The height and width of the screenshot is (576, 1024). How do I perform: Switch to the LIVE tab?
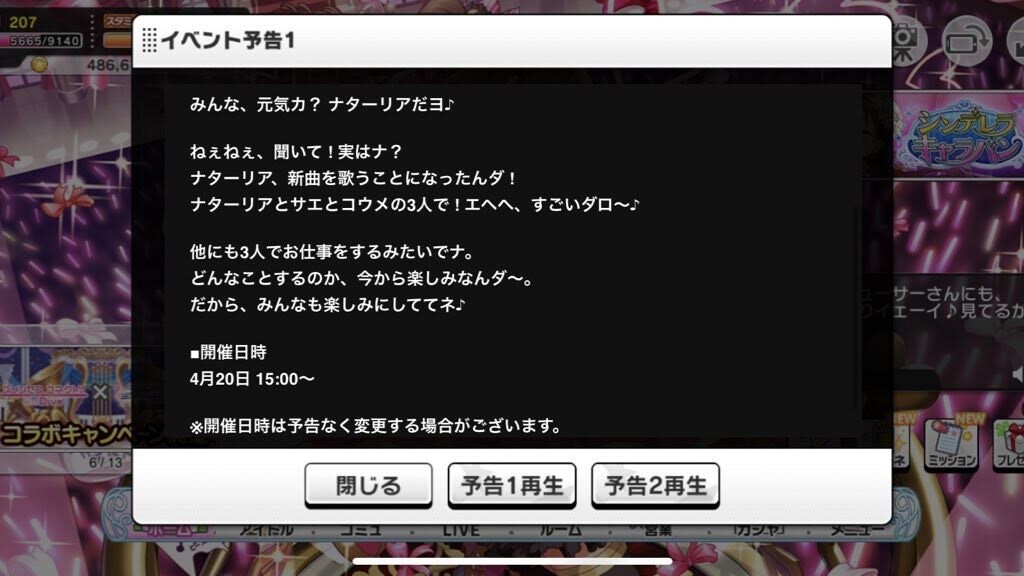461,530
